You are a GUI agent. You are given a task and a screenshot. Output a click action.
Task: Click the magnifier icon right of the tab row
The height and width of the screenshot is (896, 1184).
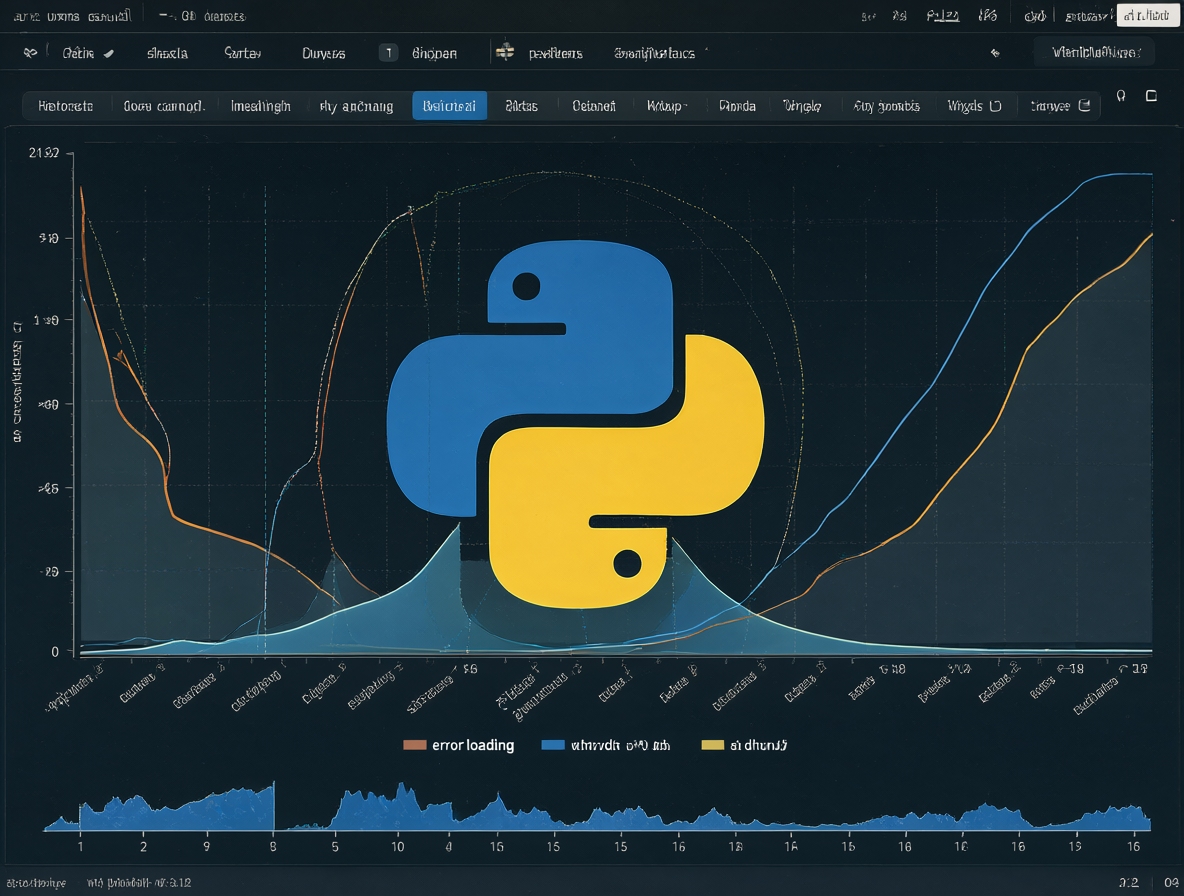(1121, 96)
